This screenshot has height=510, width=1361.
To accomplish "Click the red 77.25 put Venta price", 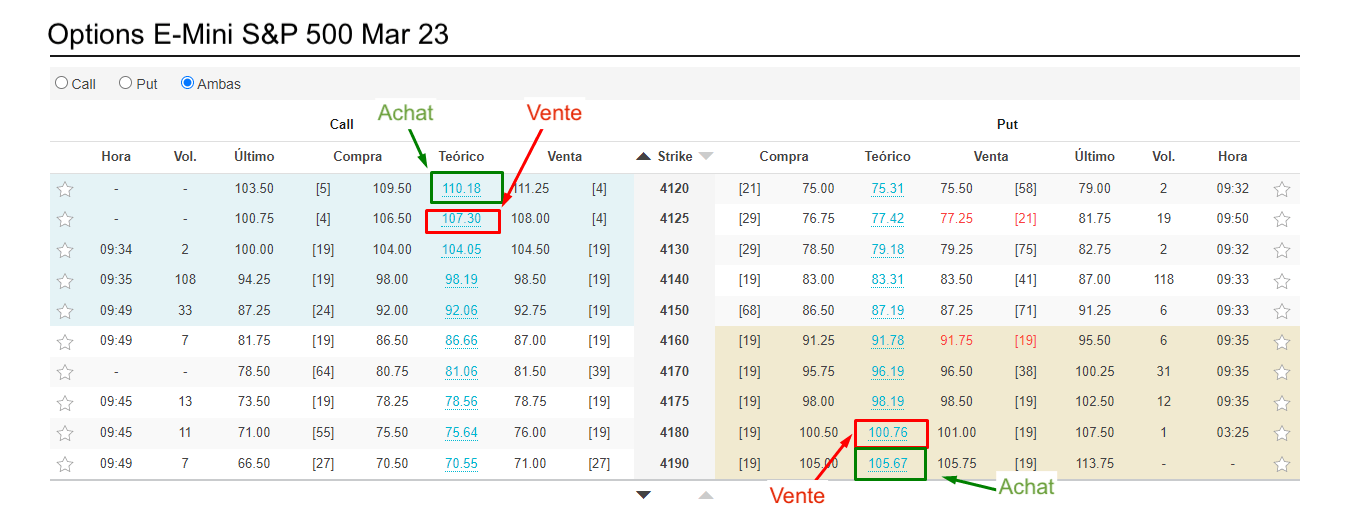I will point(956,218).
